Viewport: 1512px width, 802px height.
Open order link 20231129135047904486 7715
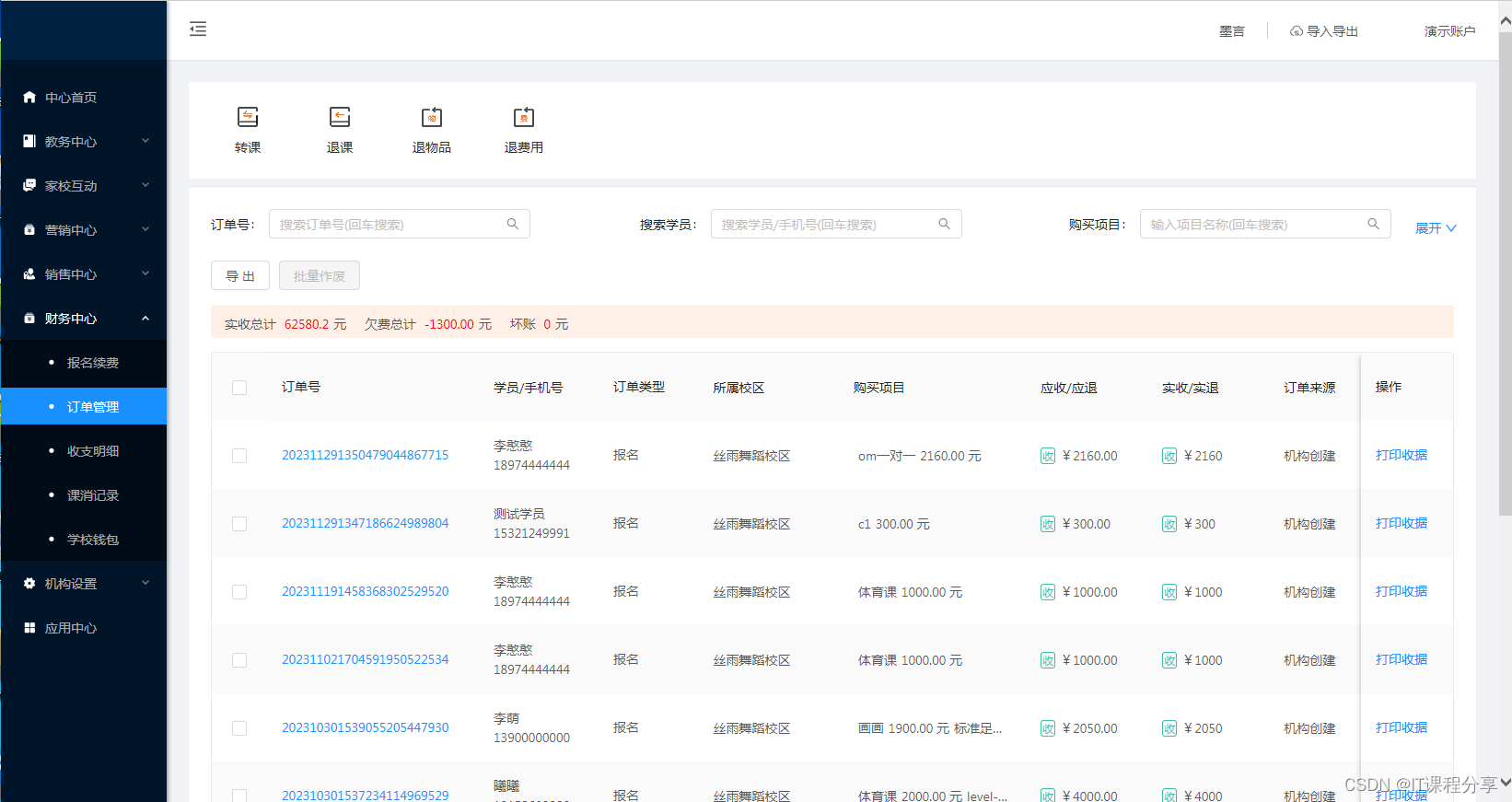tap(365, 455)
